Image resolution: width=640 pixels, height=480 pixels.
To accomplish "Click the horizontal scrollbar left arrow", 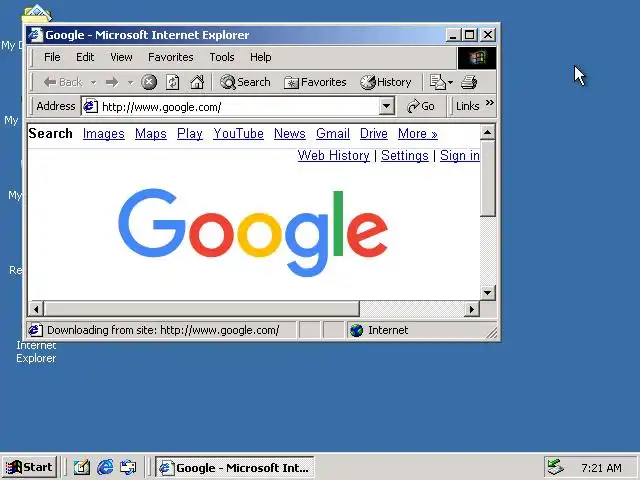I will pyautogui.click(x=36, y=309).
